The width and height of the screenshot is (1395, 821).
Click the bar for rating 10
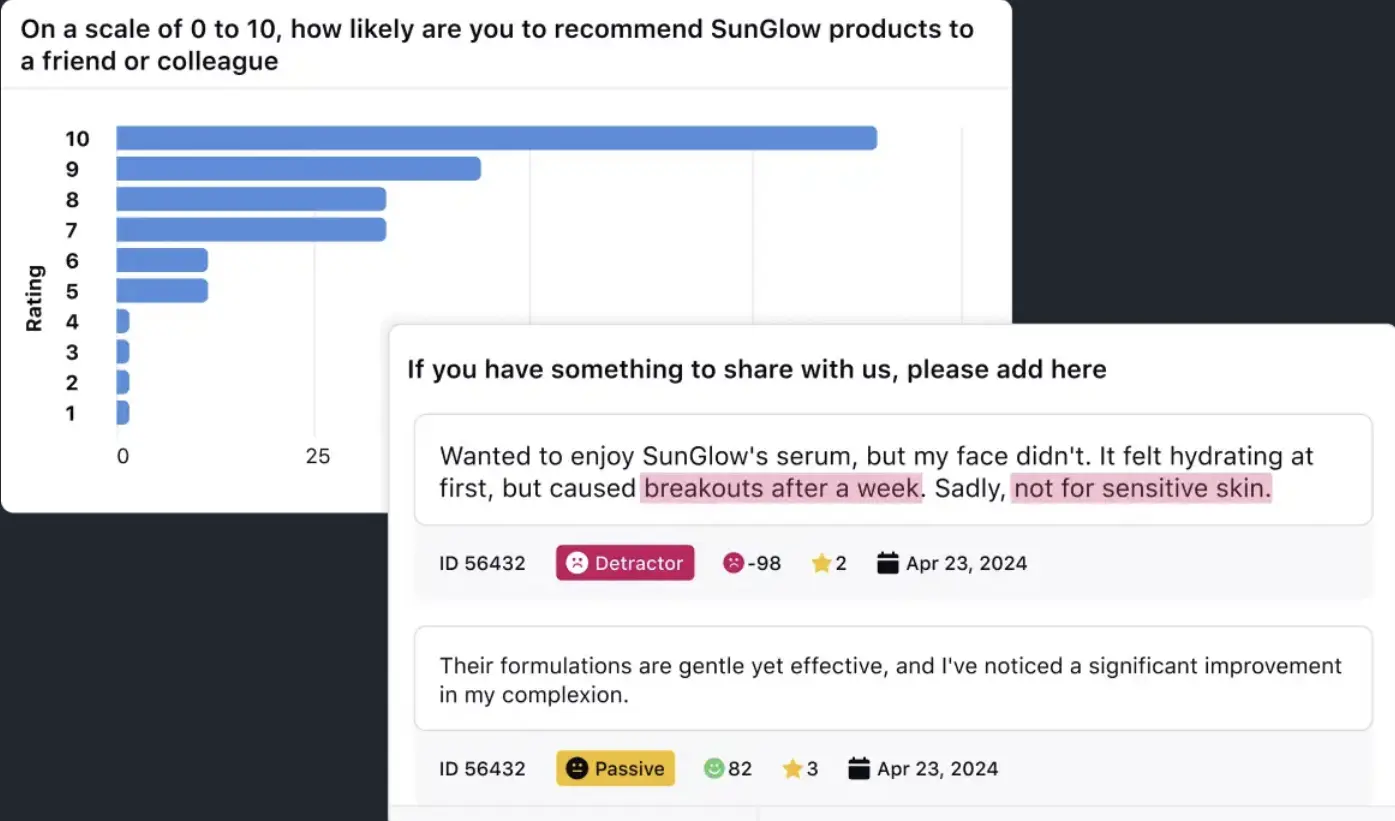[x=496, y=138]
